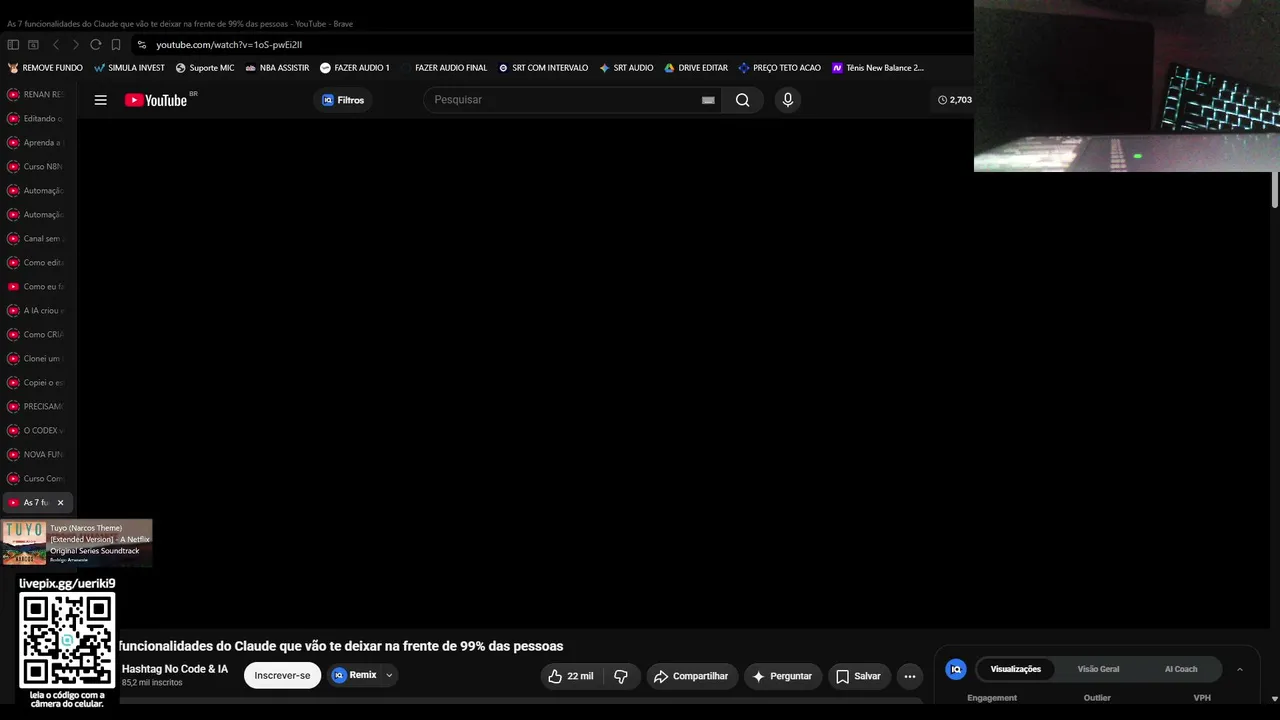Click the Remix button

point(354,675)
